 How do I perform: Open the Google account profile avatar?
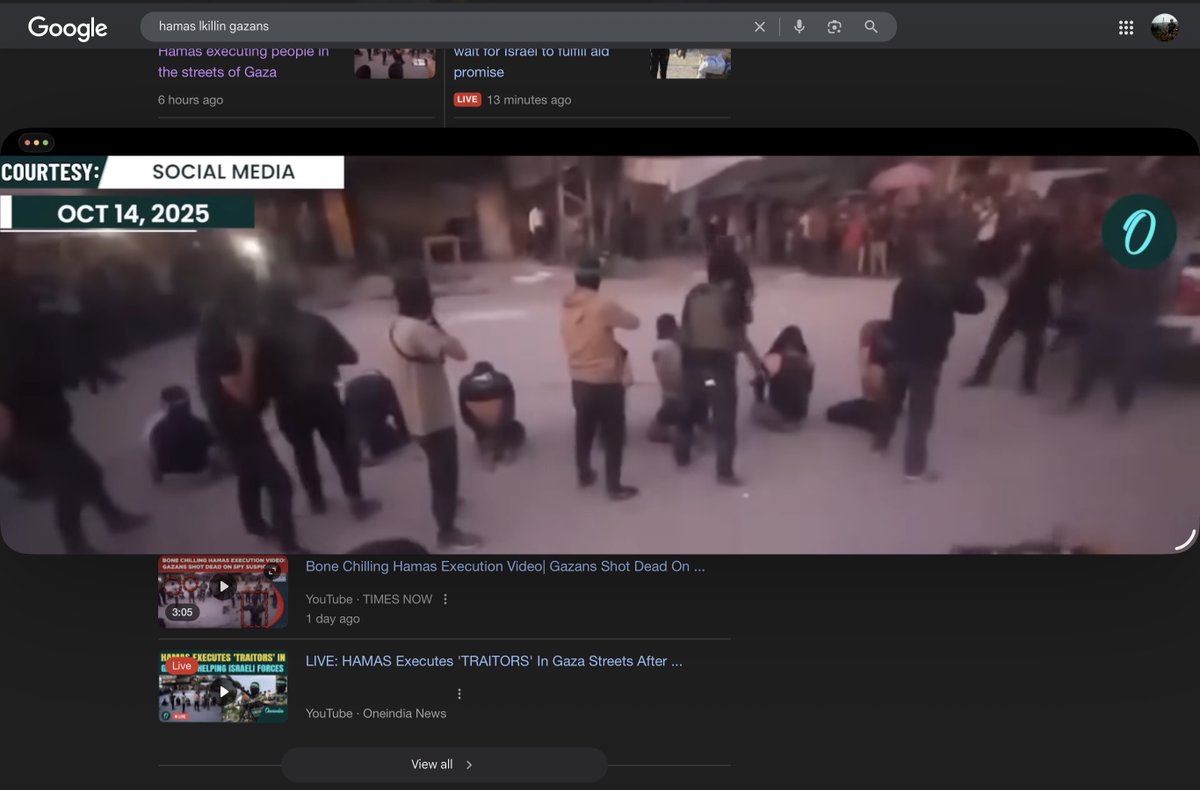pyautogui.click(x=1165, y=28)
